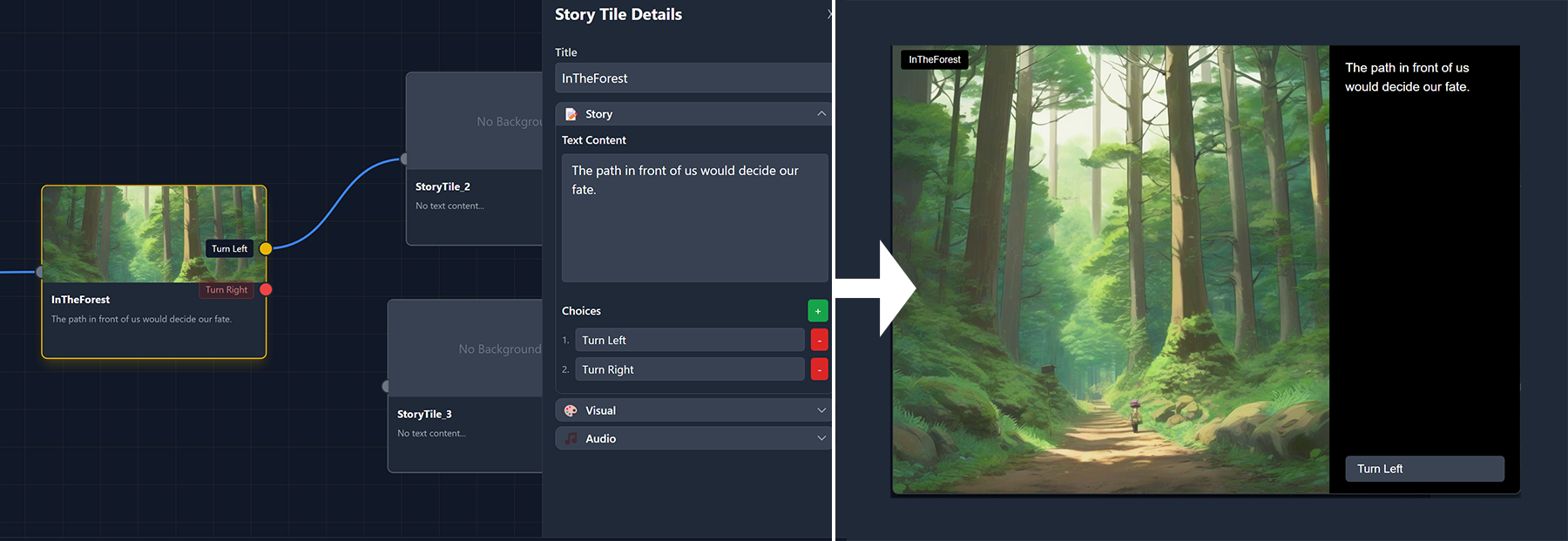
Task: Click the Story section notepad icon
Action: pos(571,114)
